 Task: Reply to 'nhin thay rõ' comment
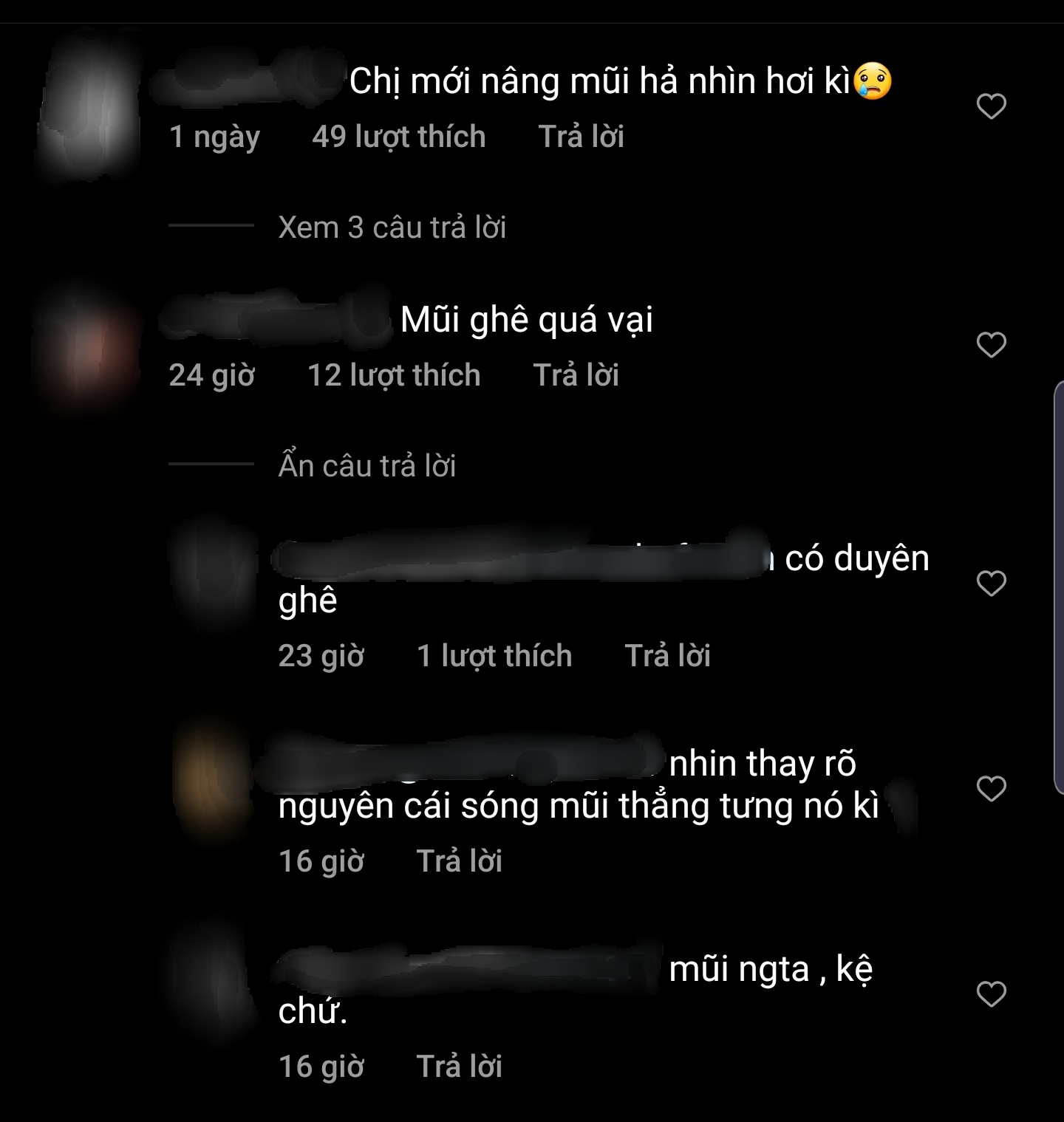[x=459, y=861]
